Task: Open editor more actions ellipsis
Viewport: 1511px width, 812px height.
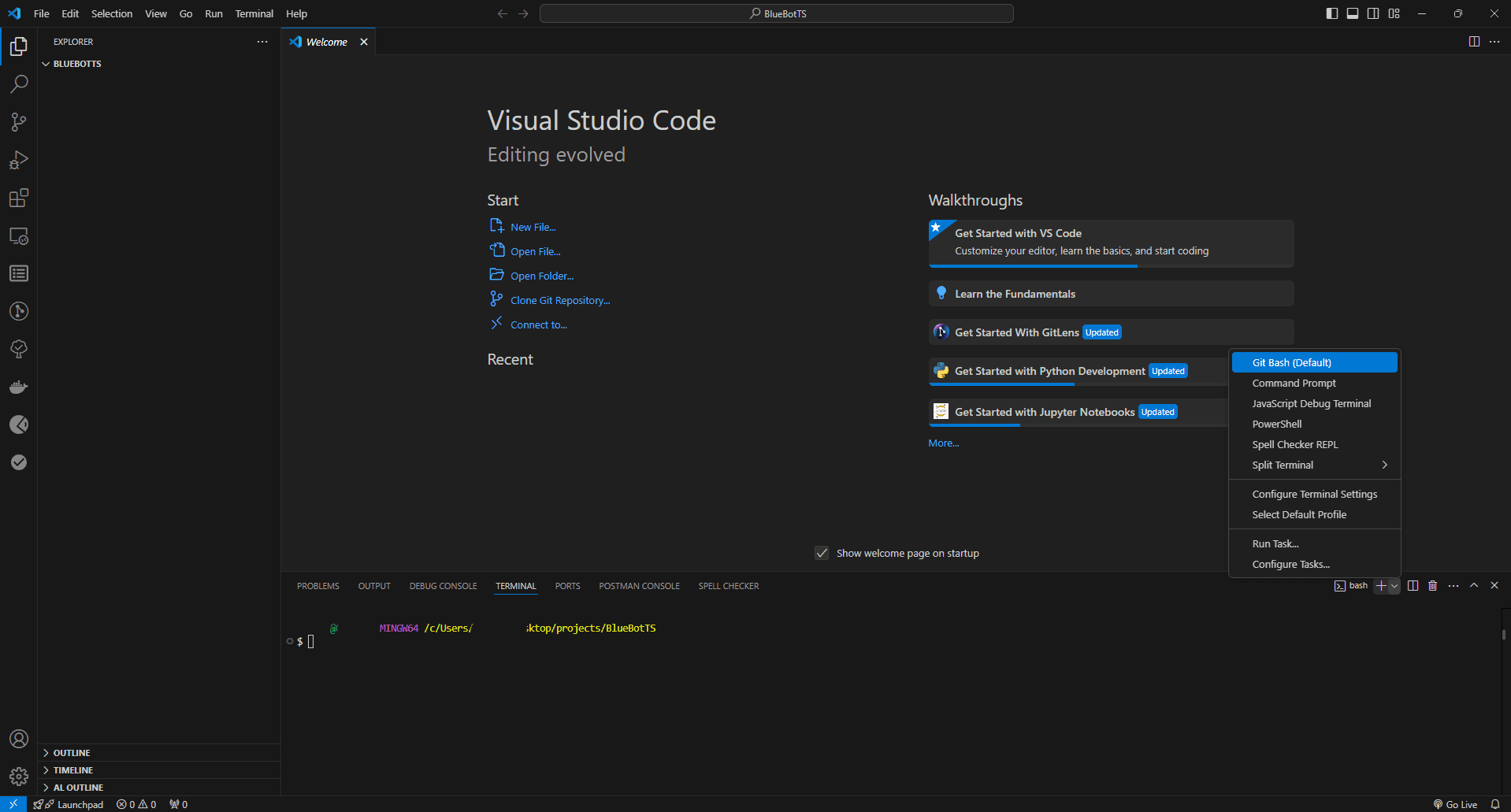Action: [1494, 42]
